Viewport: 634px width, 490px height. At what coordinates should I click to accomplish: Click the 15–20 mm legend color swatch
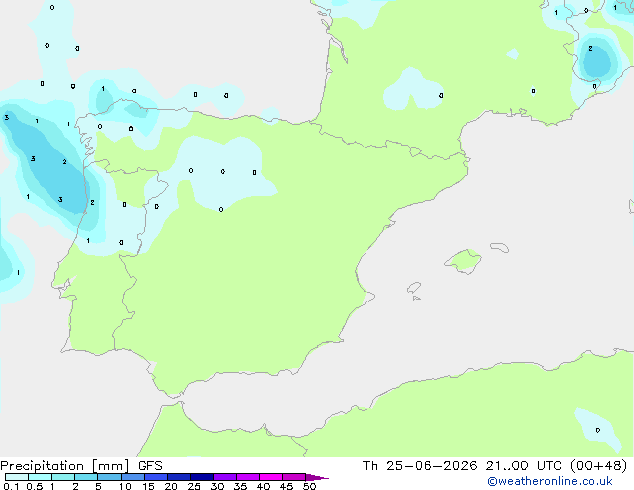(x=156, y=477)
